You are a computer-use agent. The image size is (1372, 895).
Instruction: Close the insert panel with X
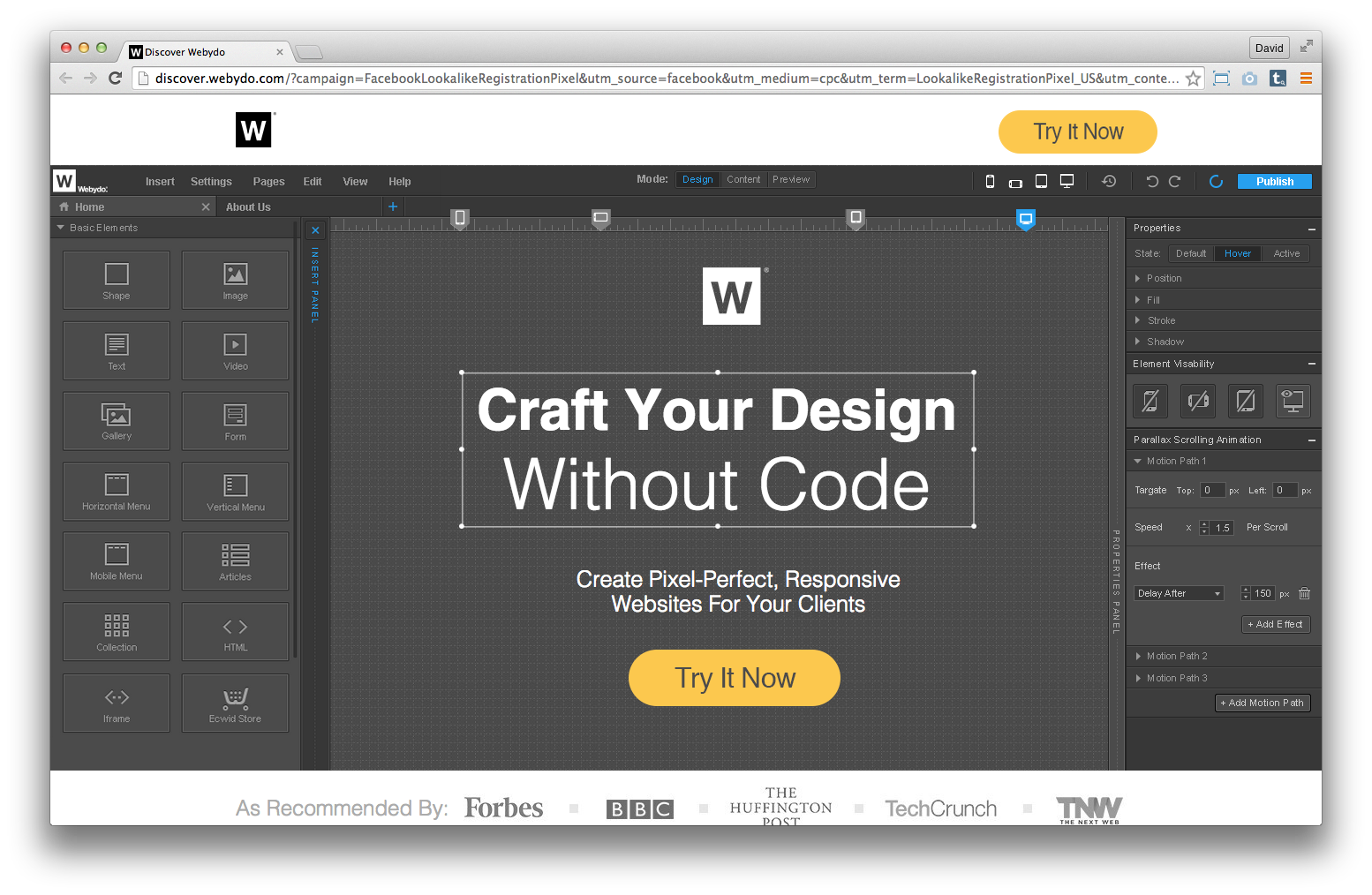(x=315, y=230)
